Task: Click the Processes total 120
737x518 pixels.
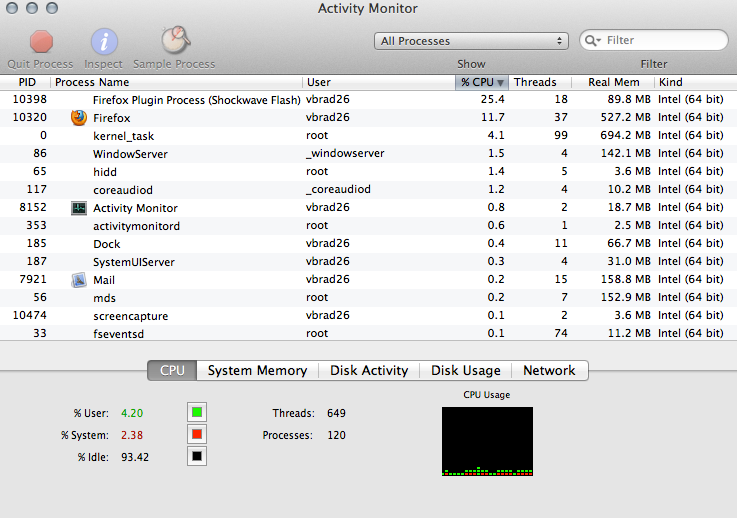Action: click(337, 435)
